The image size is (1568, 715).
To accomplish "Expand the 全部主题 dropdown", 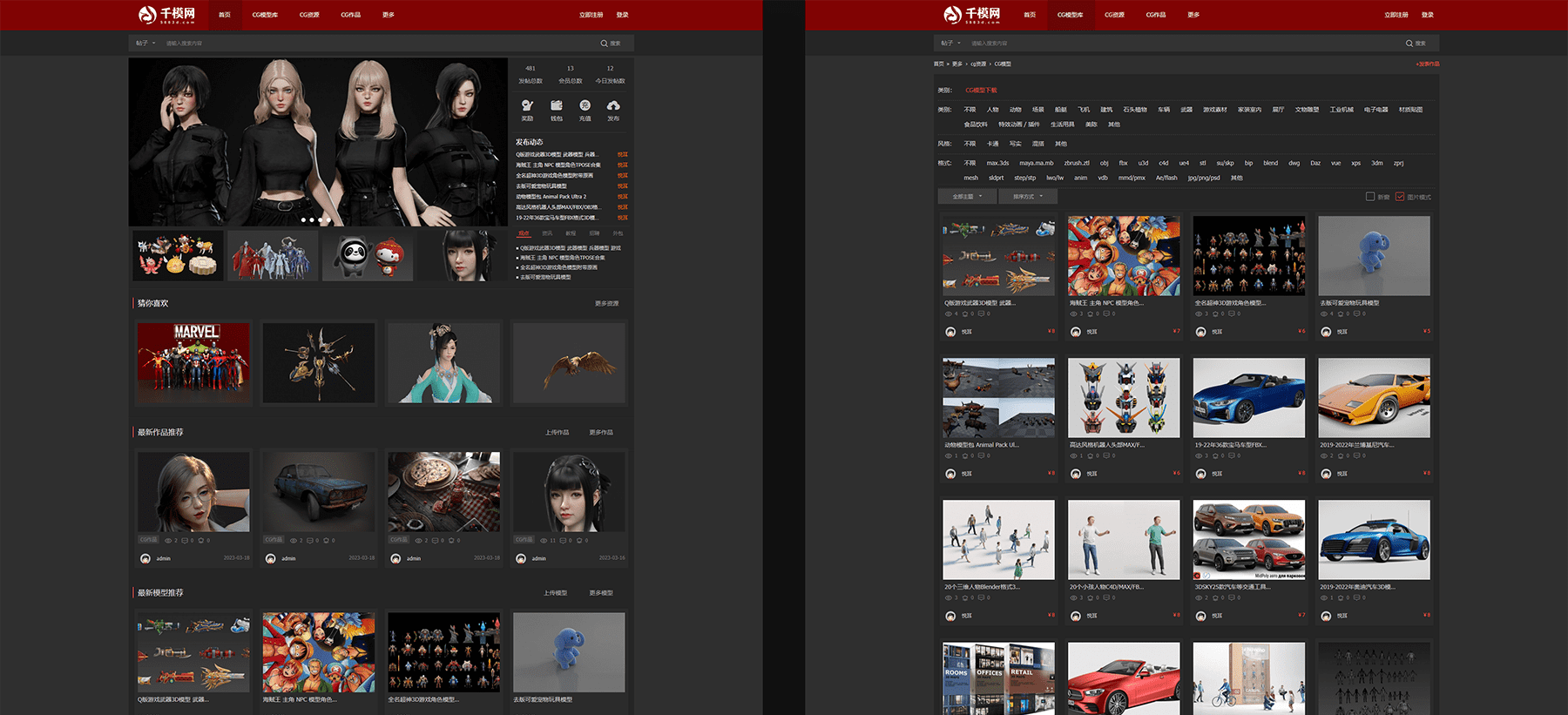I will 967,197.
